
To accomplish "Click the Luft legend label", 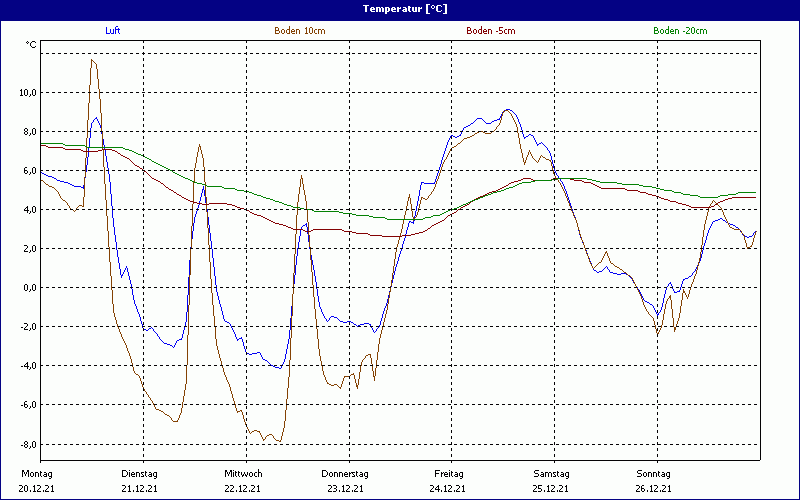I will click(112, 31).
